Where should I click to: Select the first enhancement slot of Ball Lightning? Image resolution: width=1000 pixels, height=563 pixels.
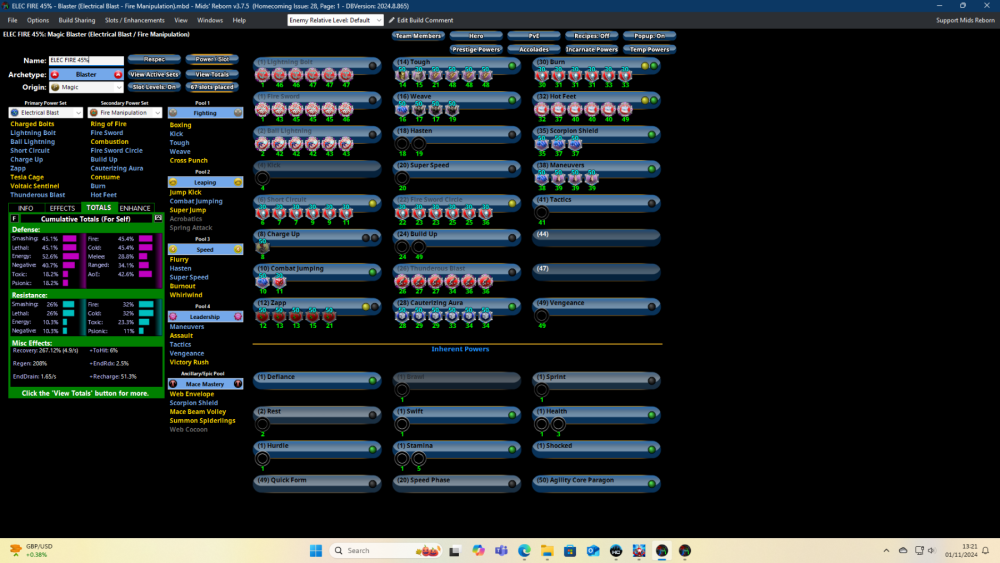(262, 144)
